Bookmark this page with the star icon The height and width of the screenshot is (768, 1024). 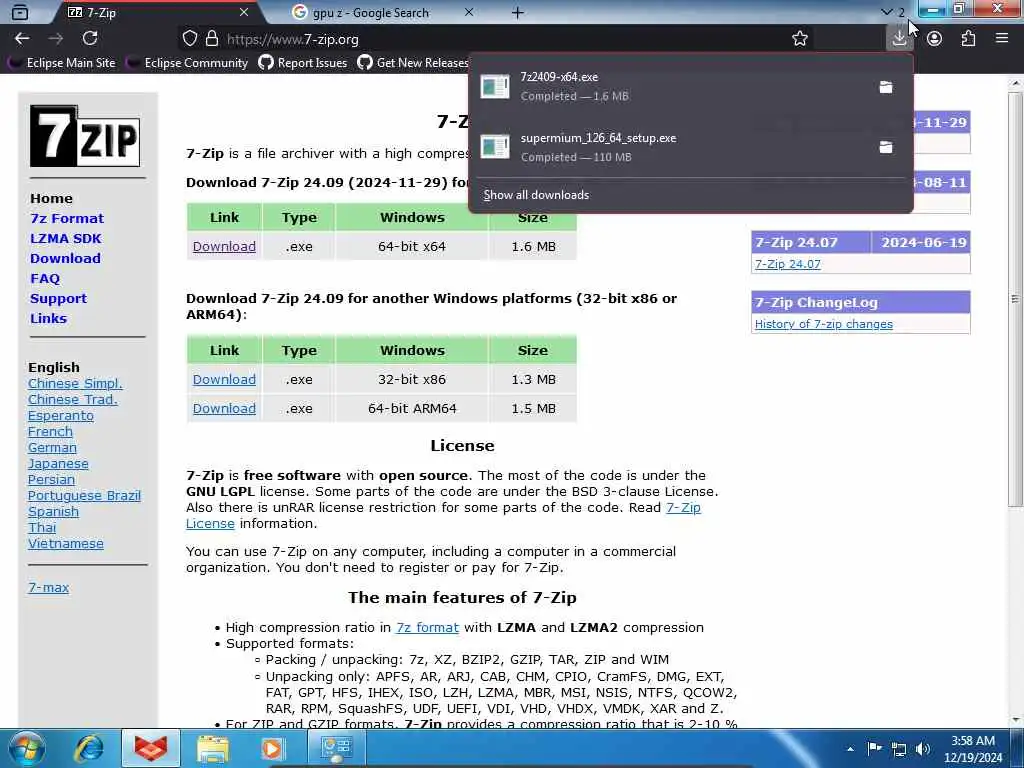(799, 39)
